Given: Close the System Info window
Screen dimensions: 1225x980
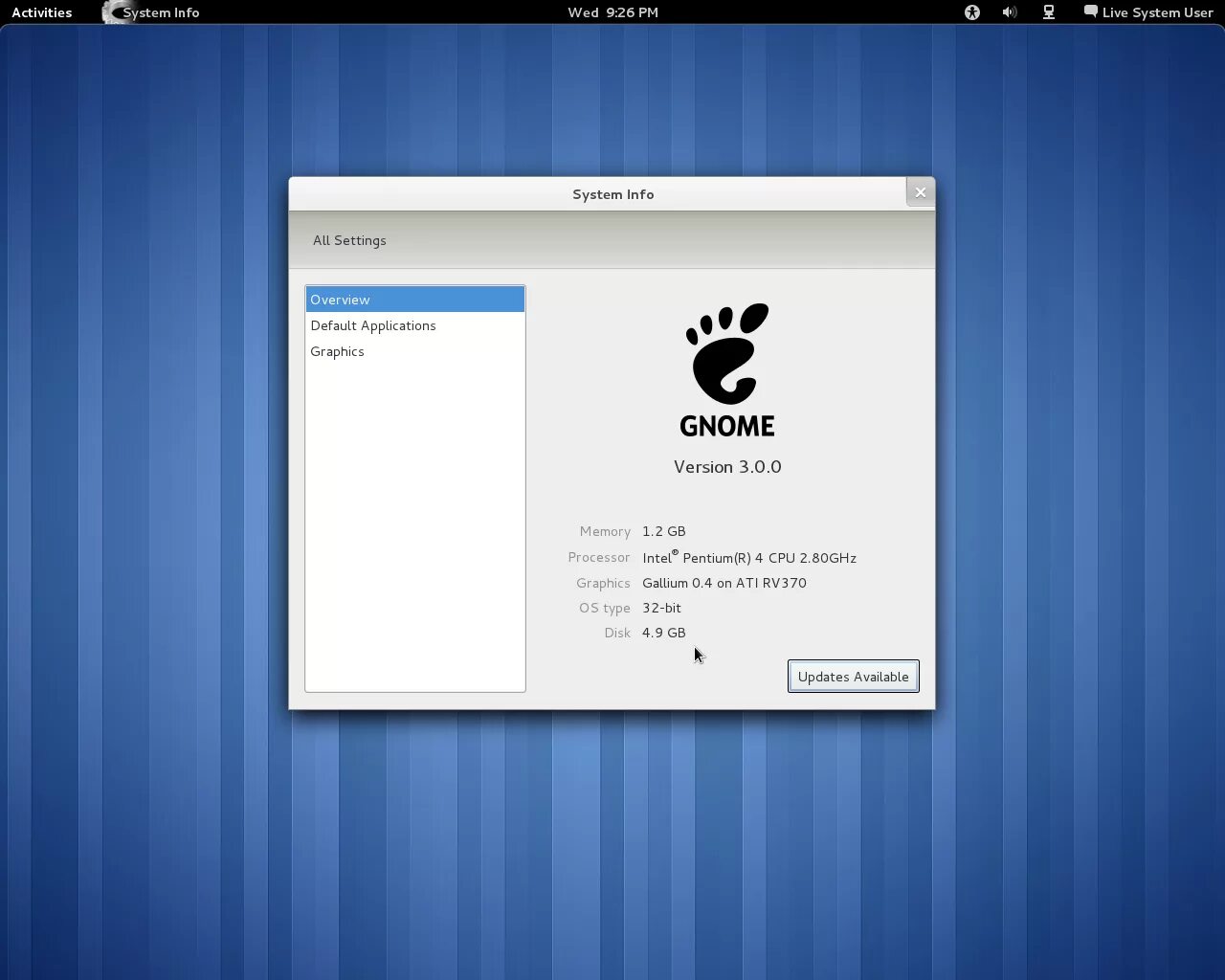Looking at the screenshot, I should click(x=921, y=192).
